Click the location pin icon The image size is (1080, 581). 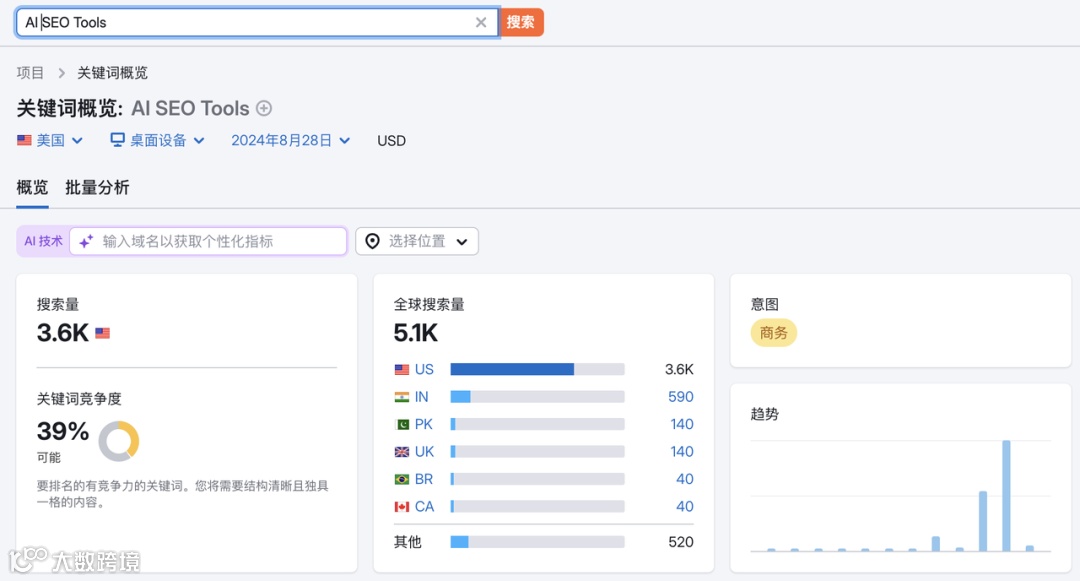pos(373,242)
